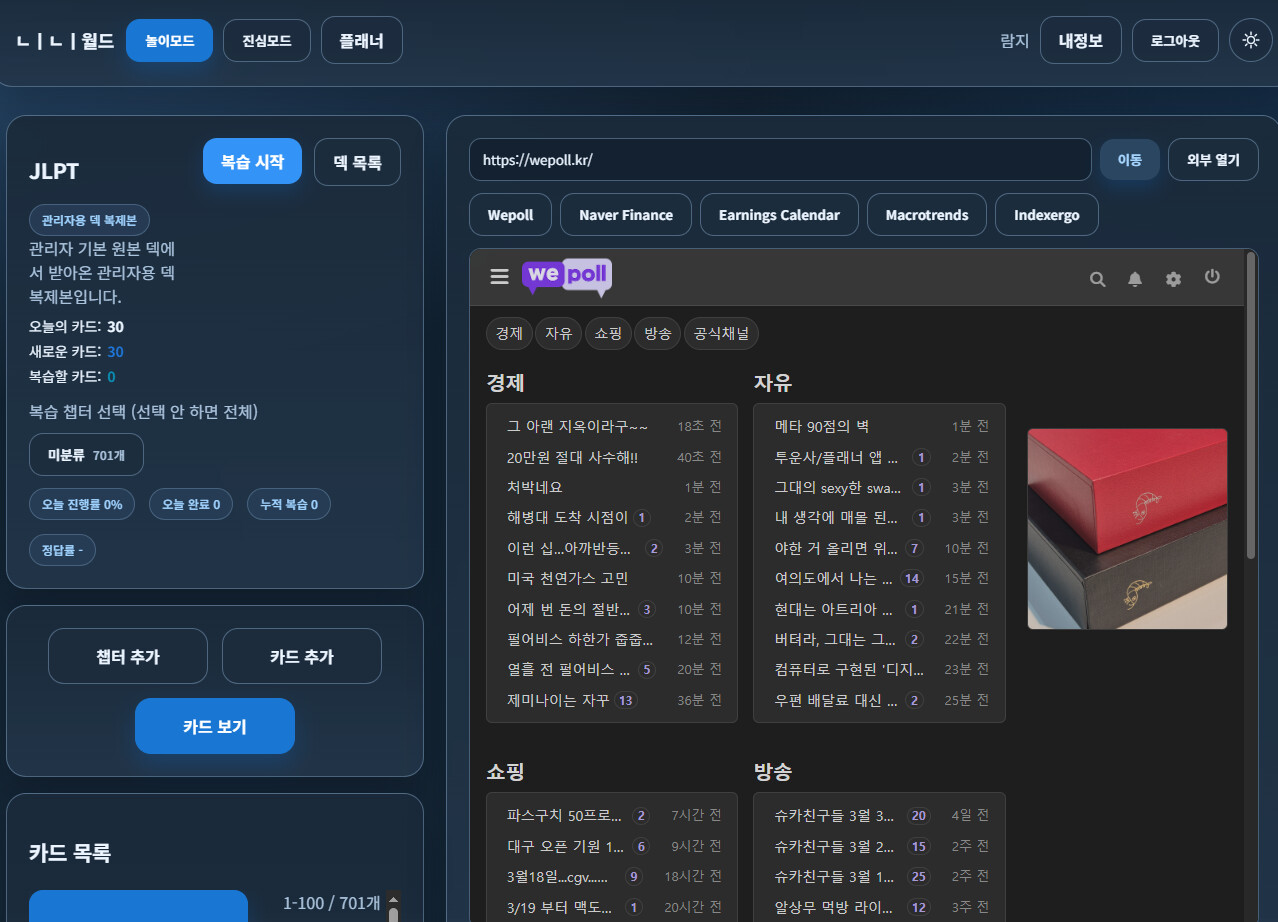Open 내정보 page

1081,41
